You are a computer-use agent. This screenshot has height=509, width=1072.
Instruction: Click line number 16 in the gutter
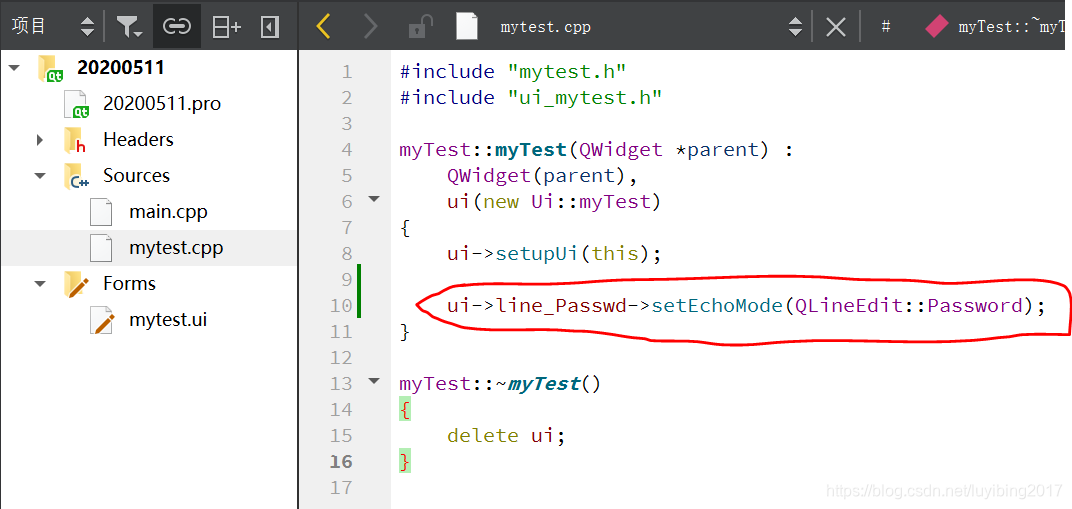click(341, 462)
